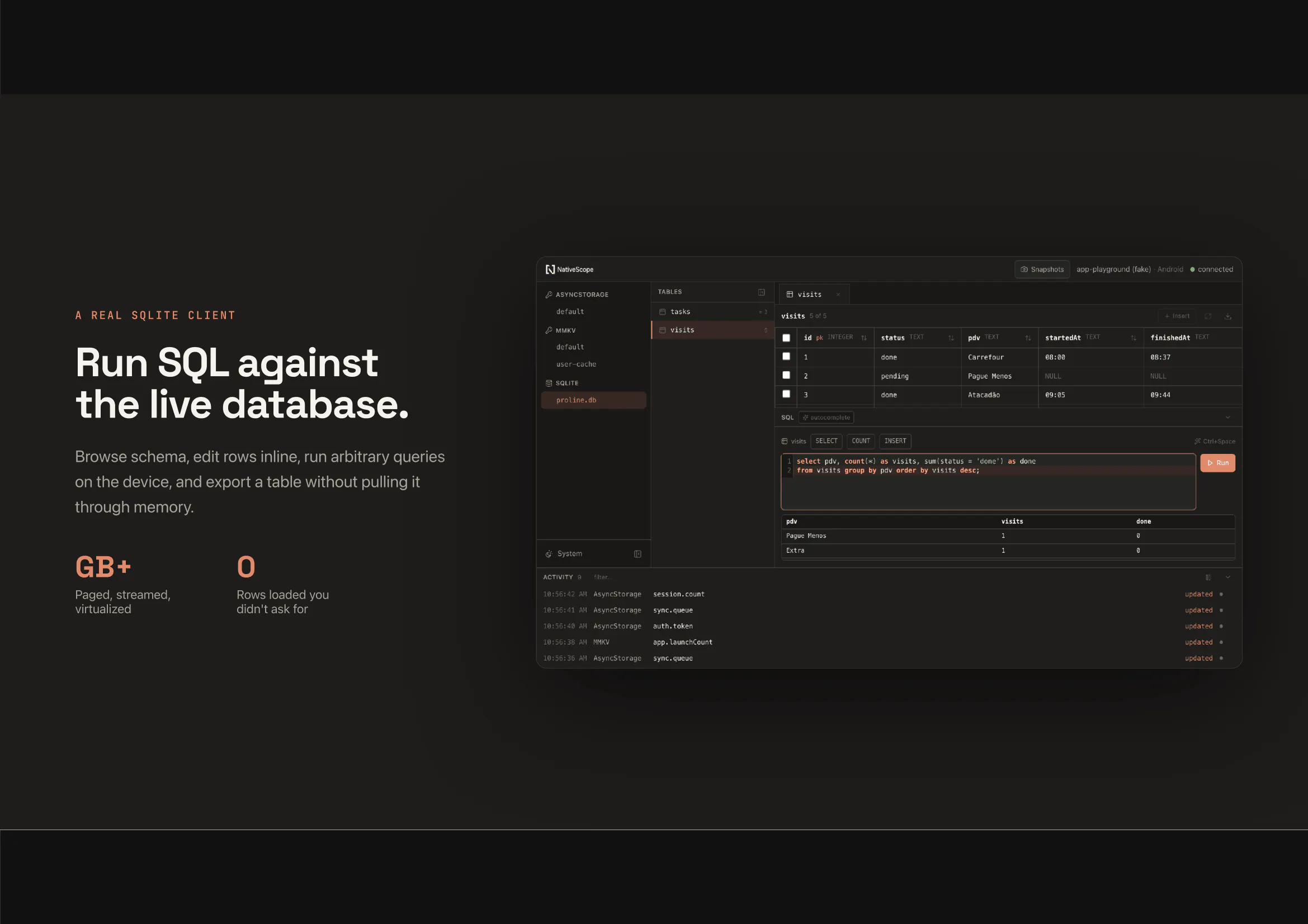Screen dimensions: 1308x924
Task: Collapse the SQL panel chevron
Action: (1228, 418)
